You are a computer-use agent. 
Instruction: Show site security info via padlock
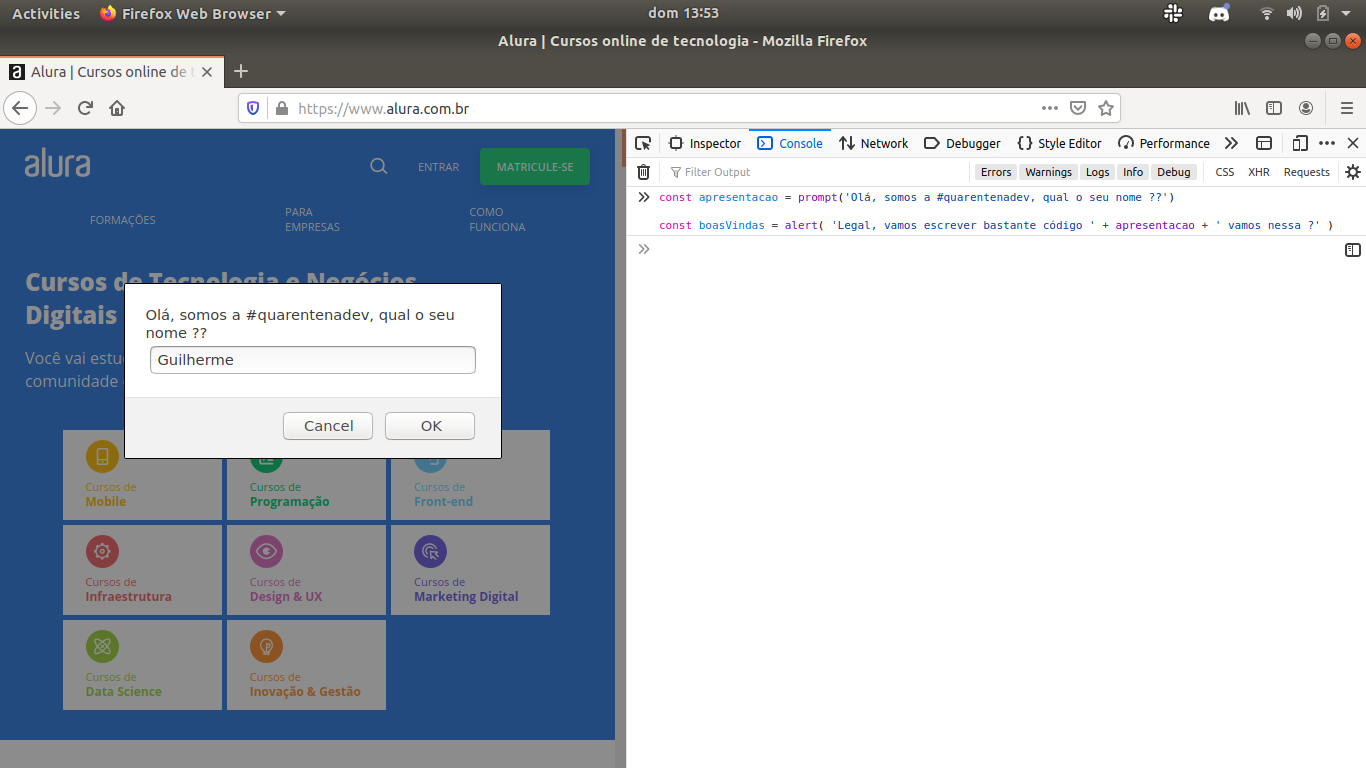pyautogui.click(x=281, y=108)
